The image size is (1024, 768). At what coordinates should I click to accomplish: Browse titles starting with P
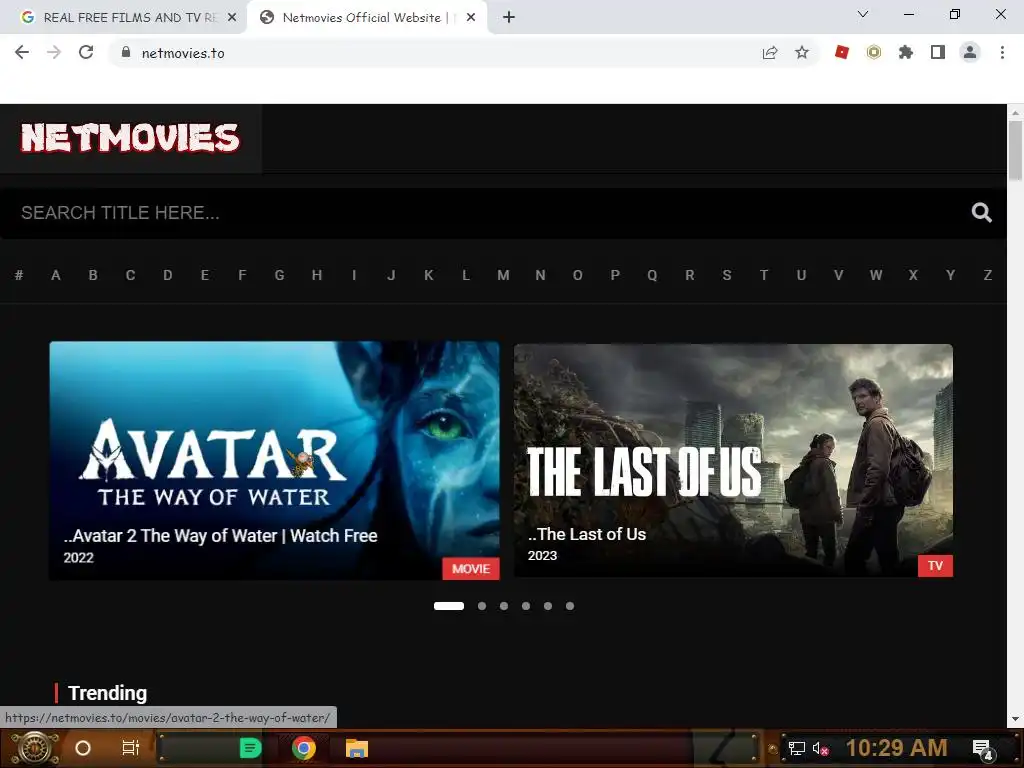tap(615, 275)
